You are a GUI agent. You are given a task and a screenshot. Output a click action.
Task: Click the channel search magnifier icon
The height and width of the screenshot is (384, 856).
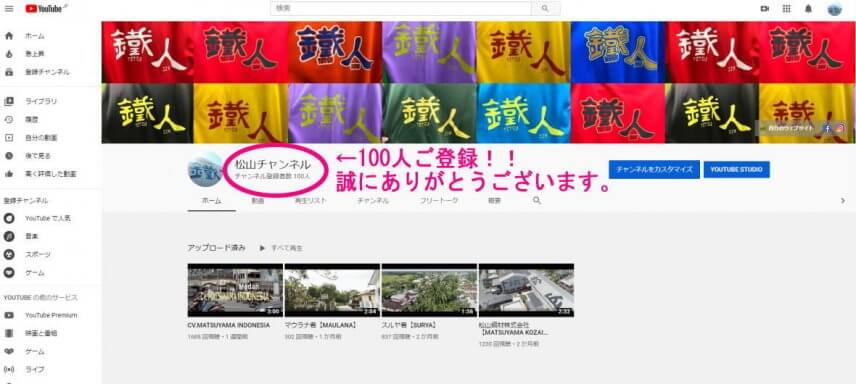click(x=537, y=200)
